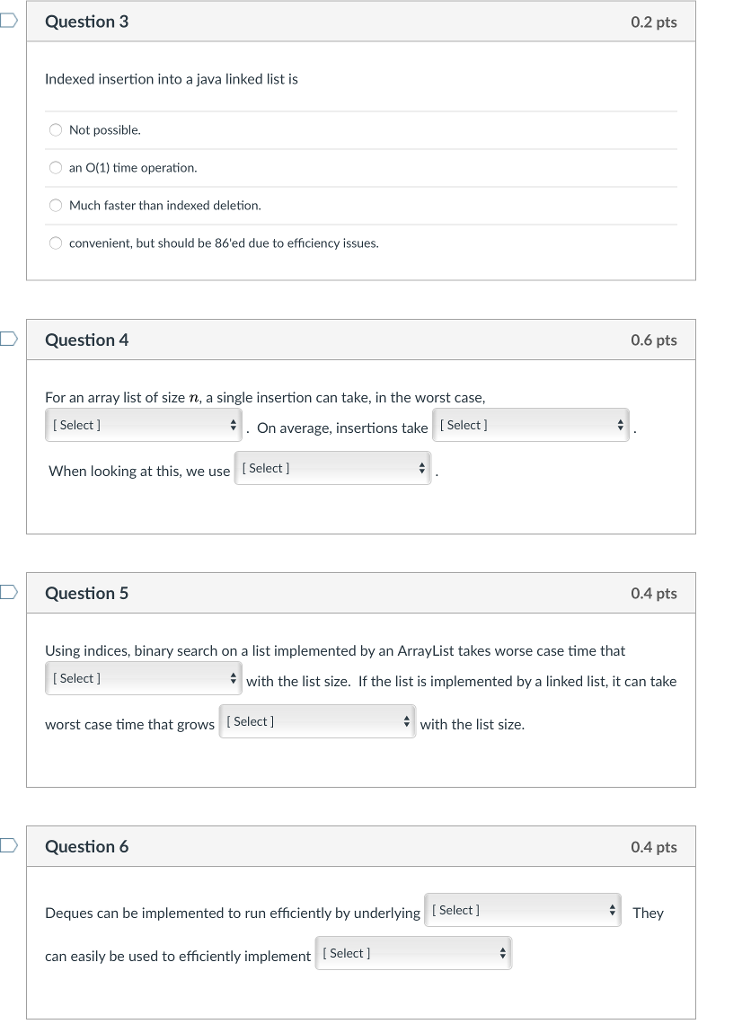Image resolution: width=751 pixels, height=1024 pixels.
Task: Open the "When looking at this" dropdown
Action: pos(330,468)
